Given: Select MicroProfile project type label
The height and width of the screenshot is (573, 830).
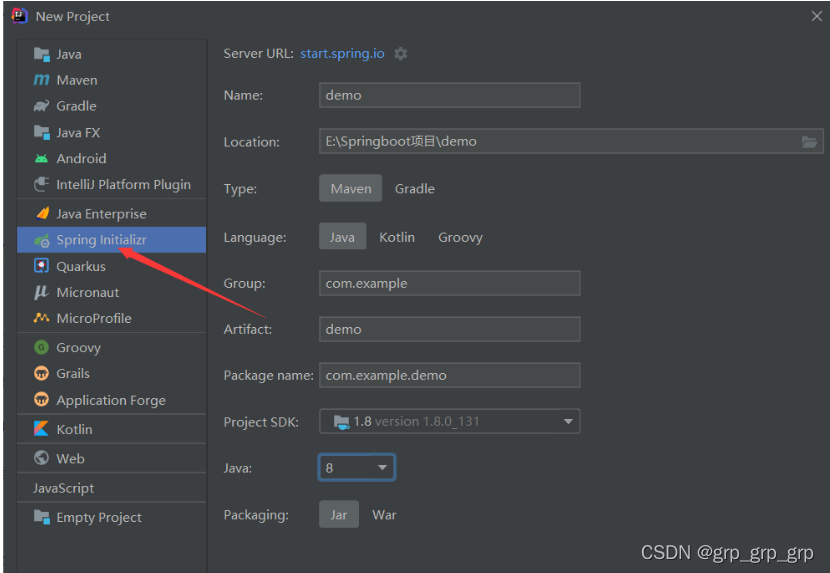Looking at the screenshot, I should (x=94, y=318).
